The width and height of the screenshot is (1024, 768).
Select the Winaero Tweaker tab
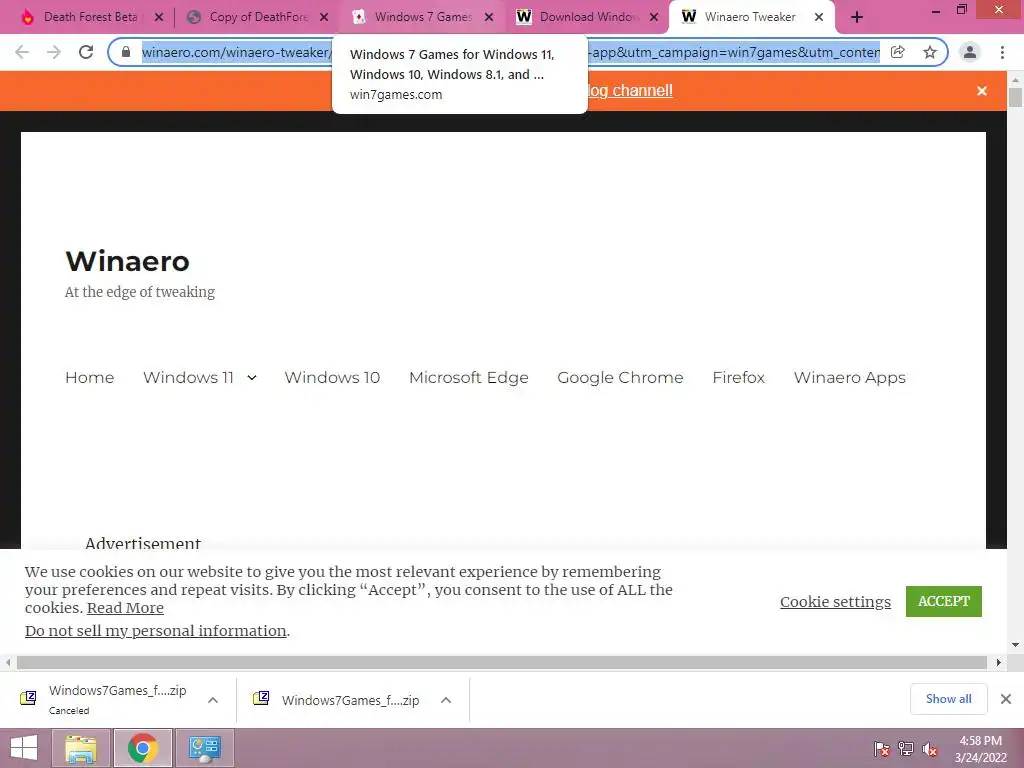[x=751, y=18]
